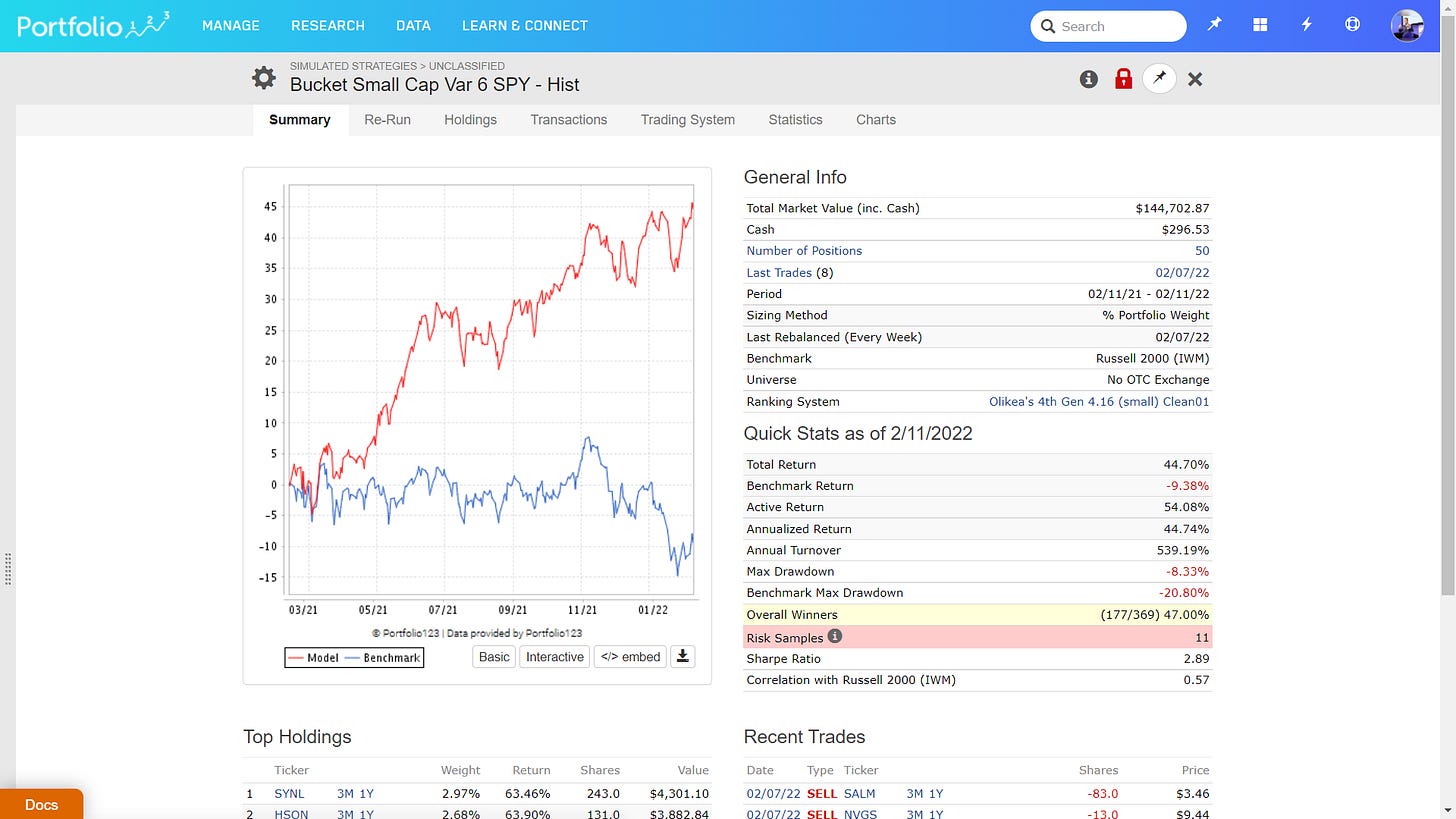Click the Benchmark Return value -9.38%

click(1187, 486)
